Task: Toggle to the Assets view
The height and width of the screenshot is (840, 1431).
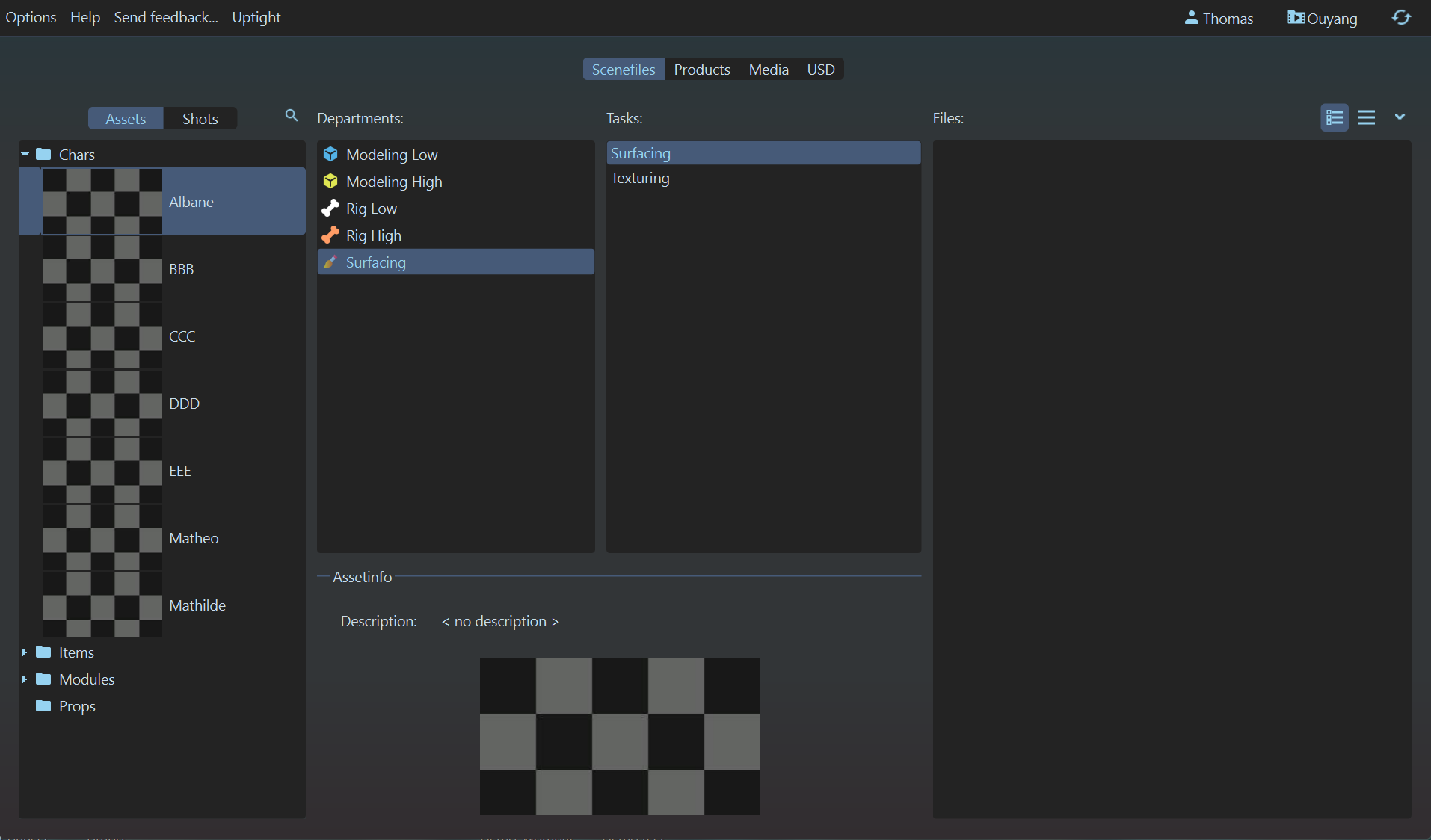Action: pyautogui.click(x=126, y=119)
